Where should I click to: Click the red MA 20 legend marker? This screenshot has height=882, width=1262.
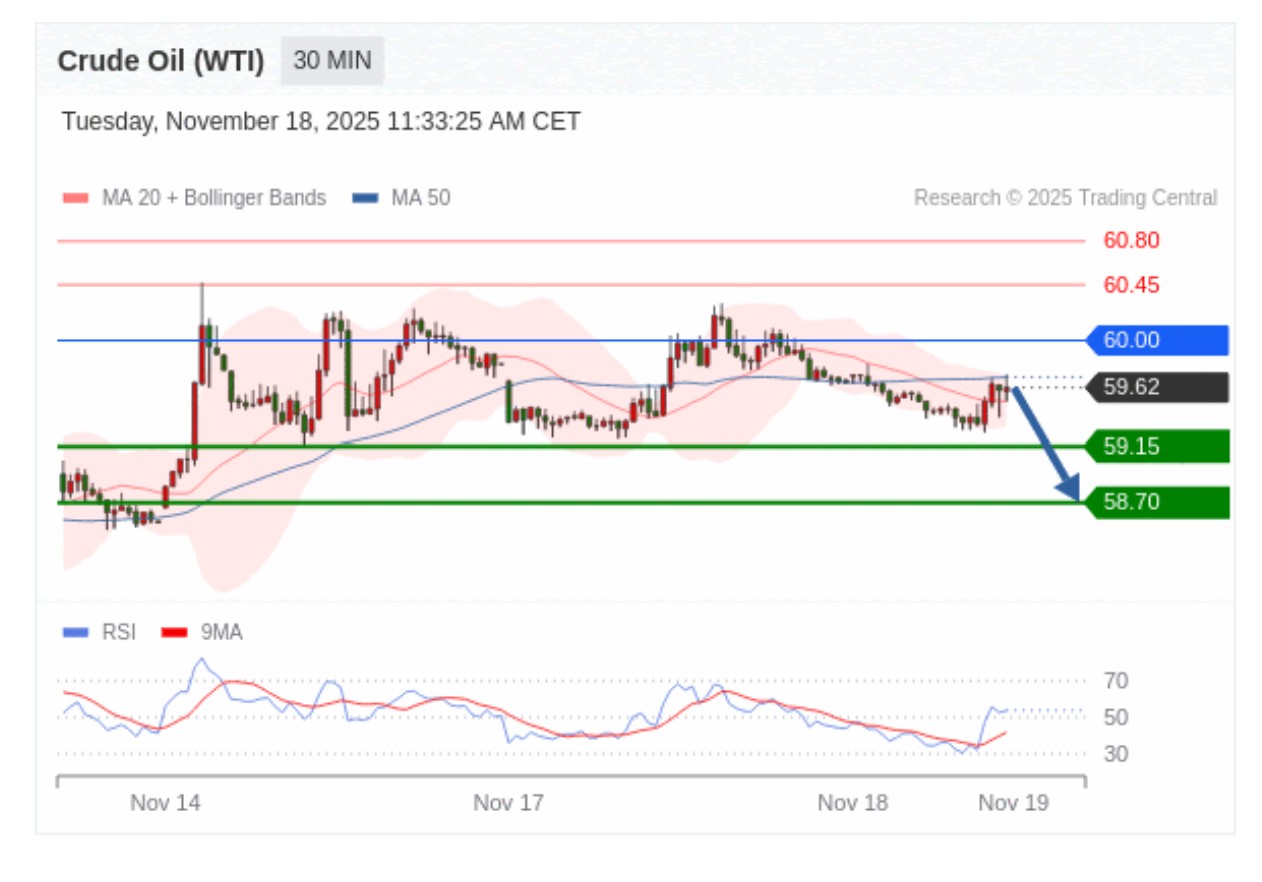[x=76, y=198]
